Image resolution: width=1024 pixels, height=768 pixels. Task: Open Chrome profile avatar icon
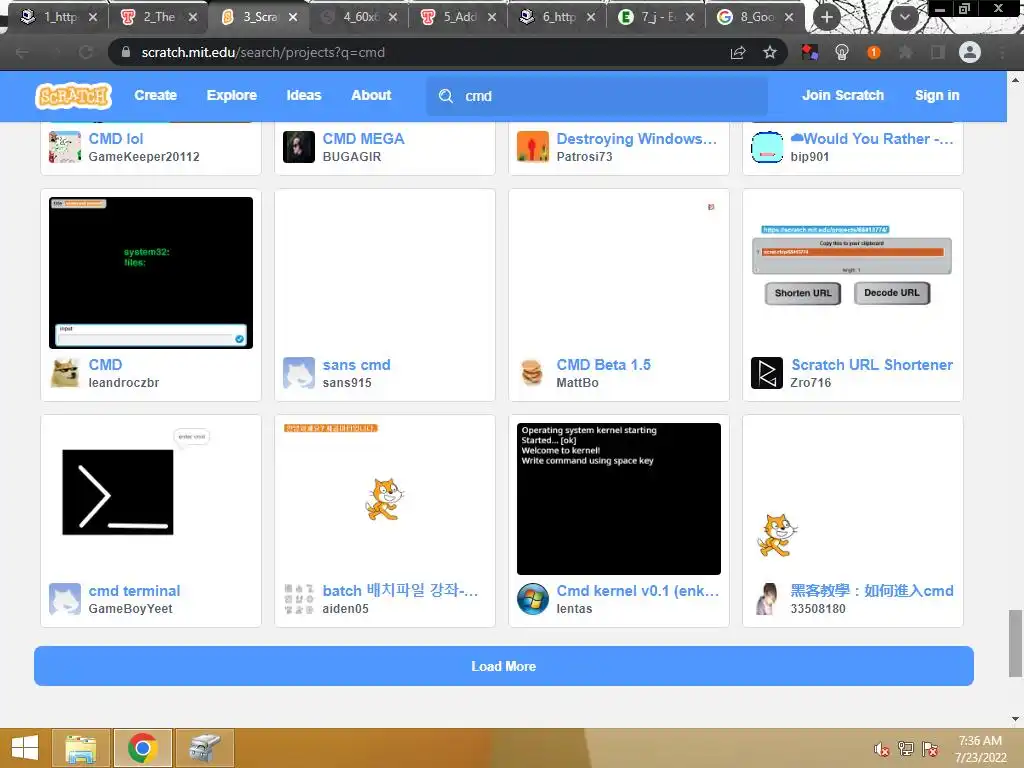[x=970, y=52]
